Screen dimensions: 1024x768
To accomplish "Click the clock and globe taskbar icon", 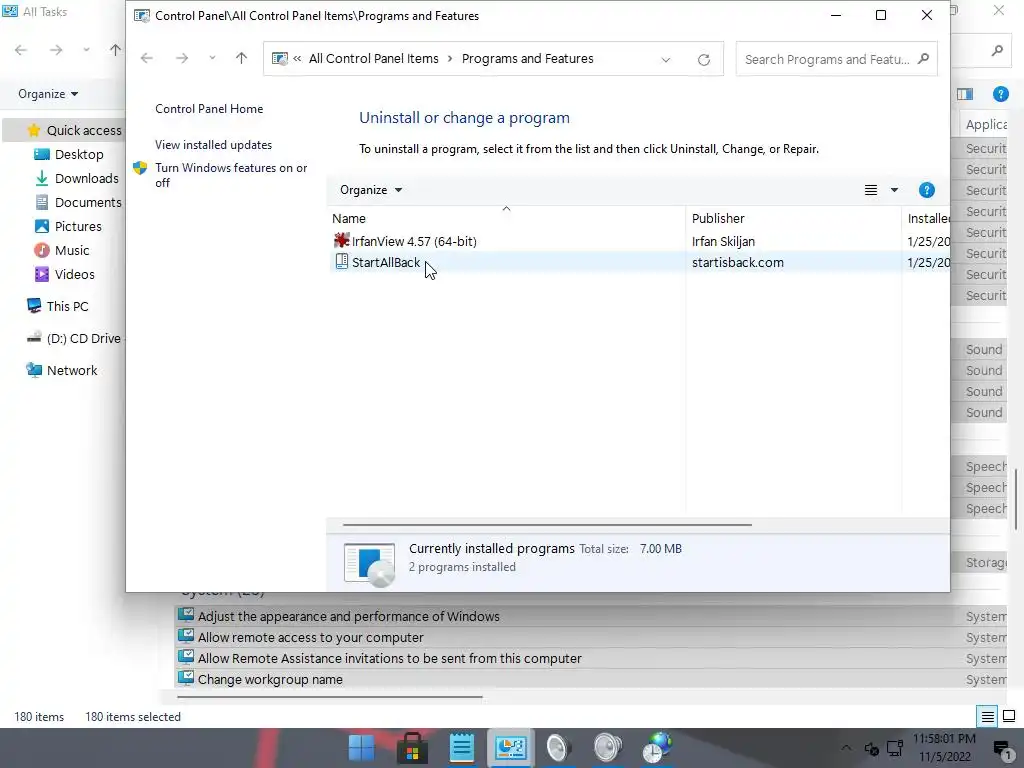I will click(x=657, y=748).
